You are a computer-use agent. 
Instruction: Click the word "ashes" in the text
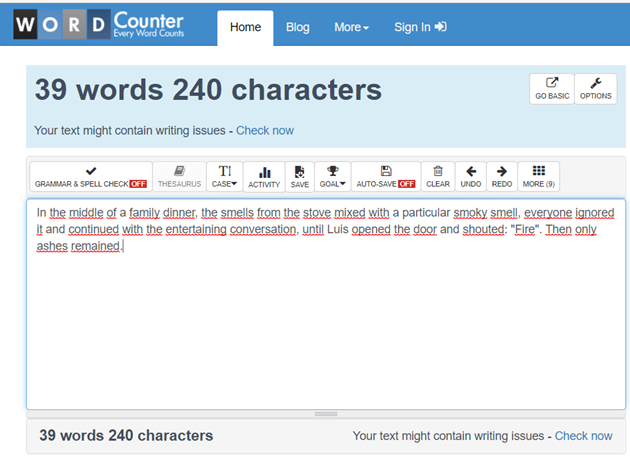[52, 246]
